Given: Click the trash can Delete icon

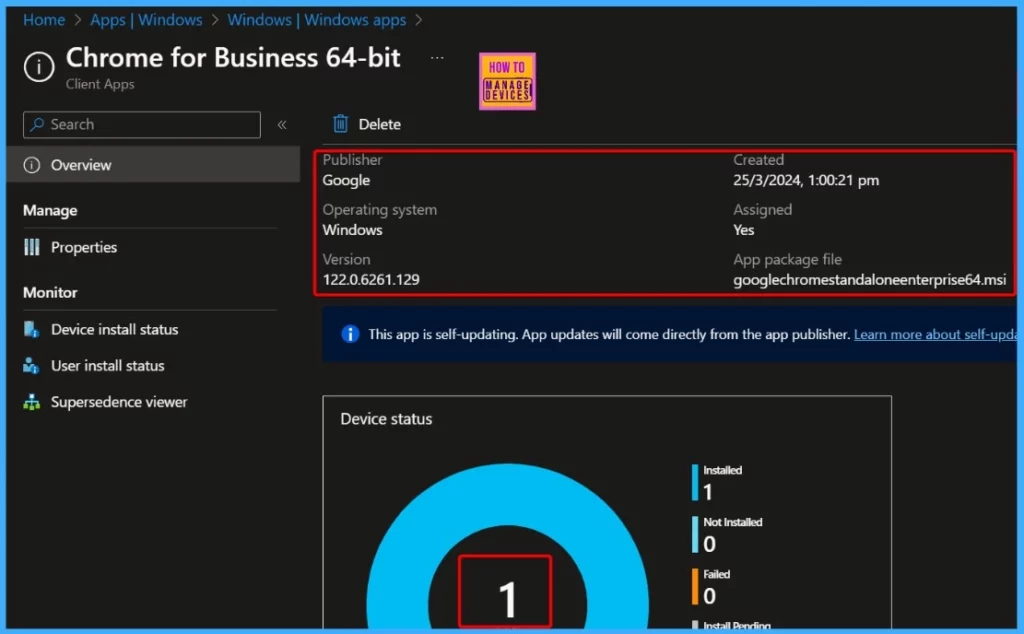Looking at the screenshot, I should point(340,123).
